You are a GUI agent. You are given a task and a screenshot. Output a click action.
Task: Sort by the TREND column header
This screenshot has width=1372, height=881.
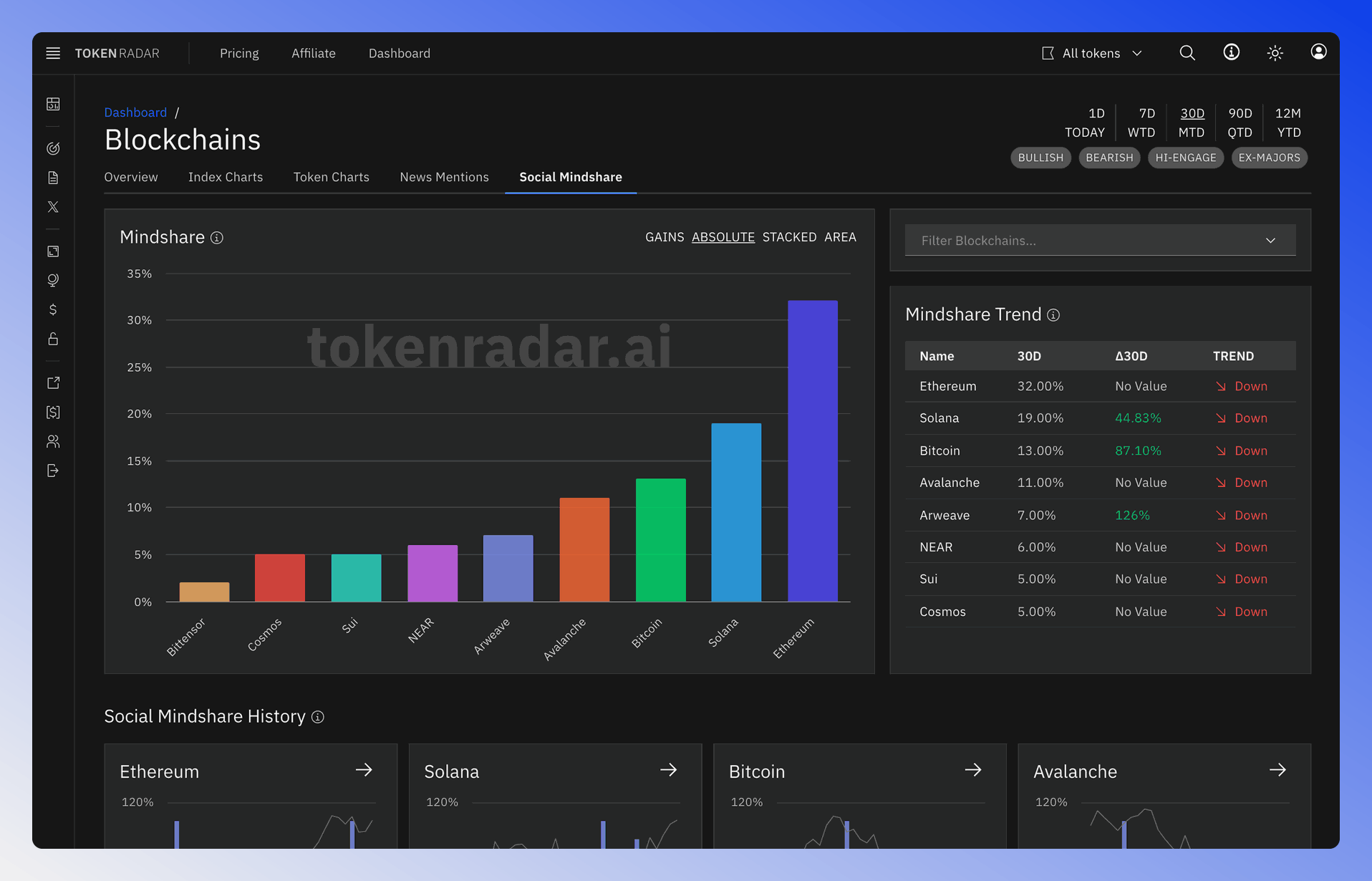tap(1233, 356)
